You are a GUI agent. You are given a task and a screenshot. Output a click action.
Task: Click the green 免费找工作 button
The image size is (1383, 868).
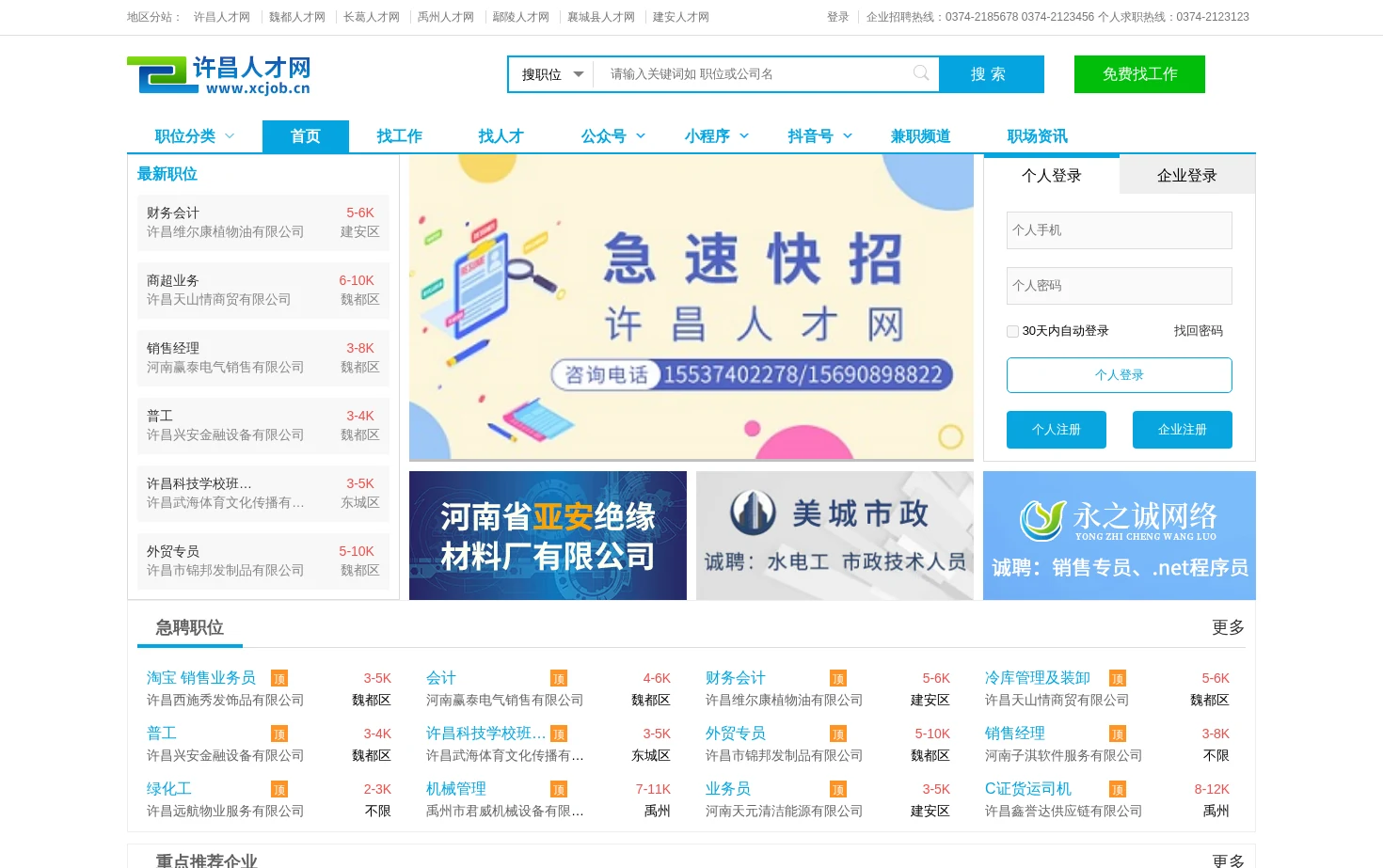click(1139, 74)
